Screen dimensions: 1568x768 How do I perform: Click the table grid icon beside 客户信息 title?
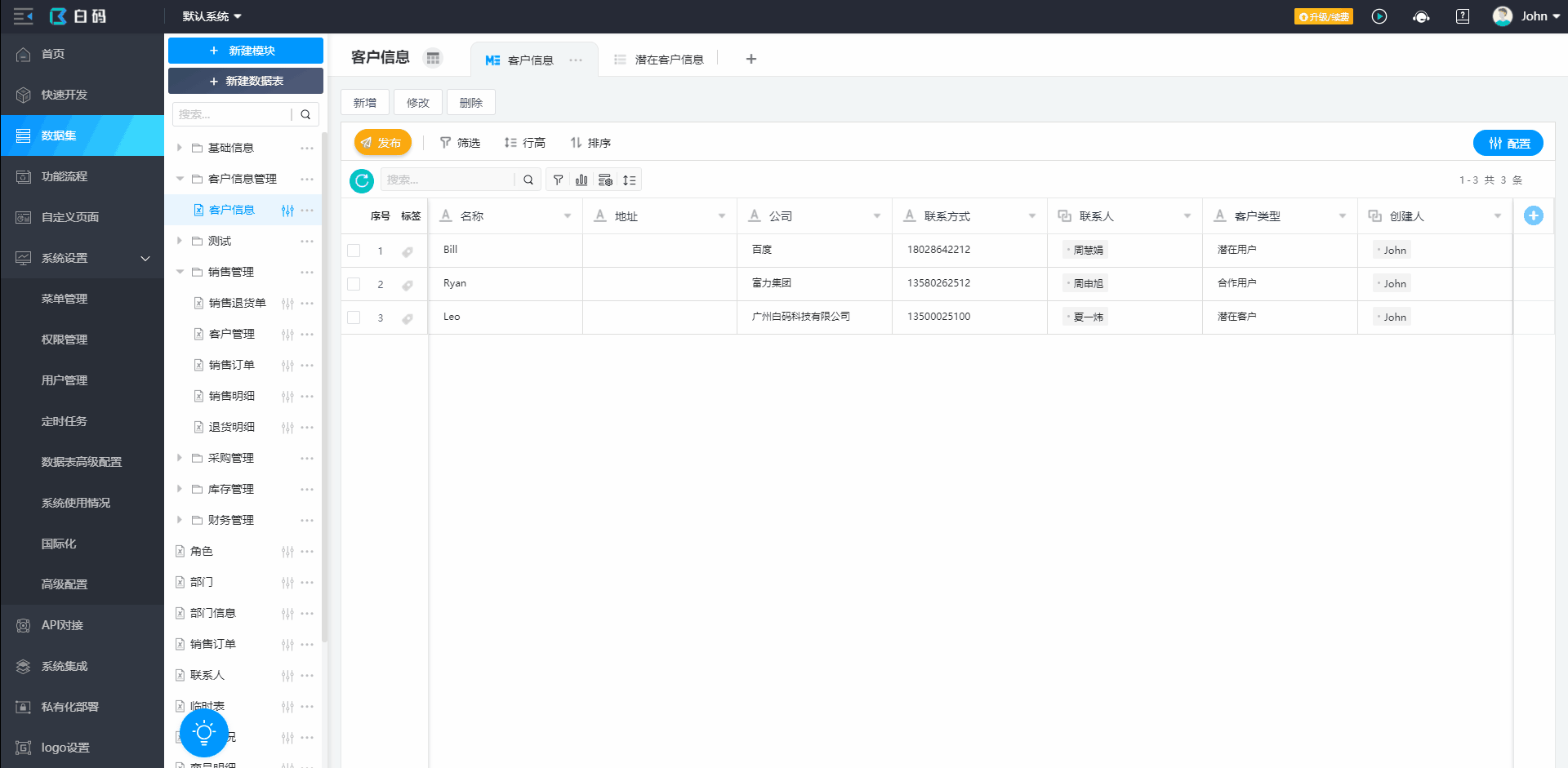[x=433, y=58]
